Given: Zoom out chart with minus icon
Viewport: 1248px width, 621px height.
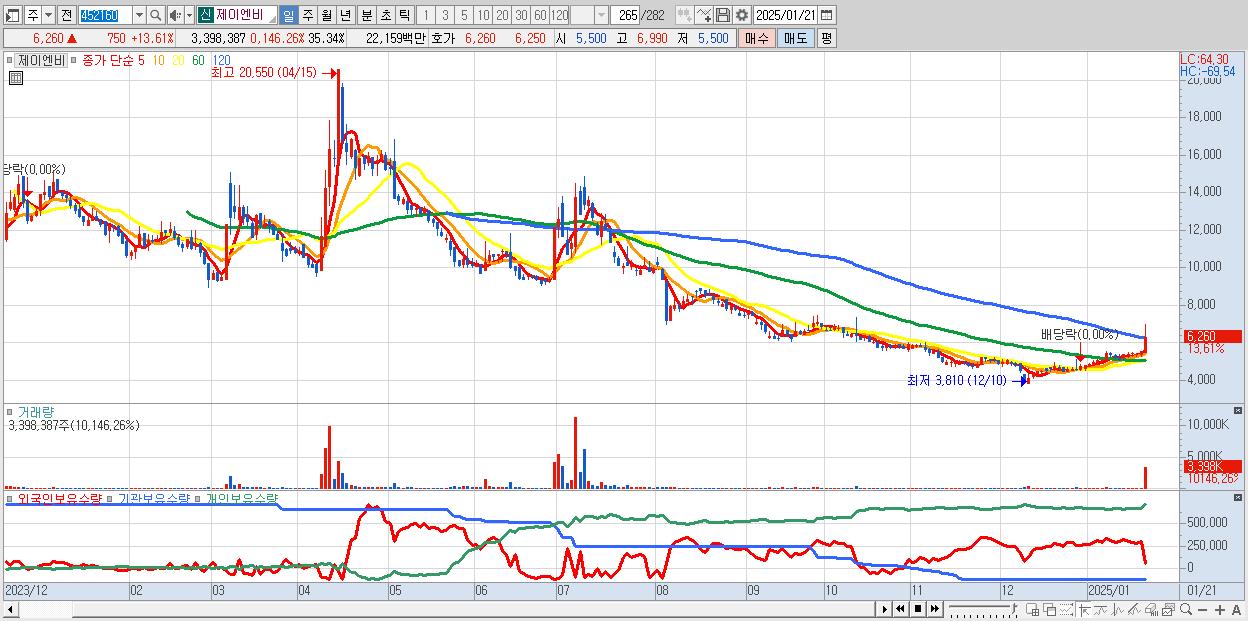Looking at the screenshot, I should point(1202,610).
